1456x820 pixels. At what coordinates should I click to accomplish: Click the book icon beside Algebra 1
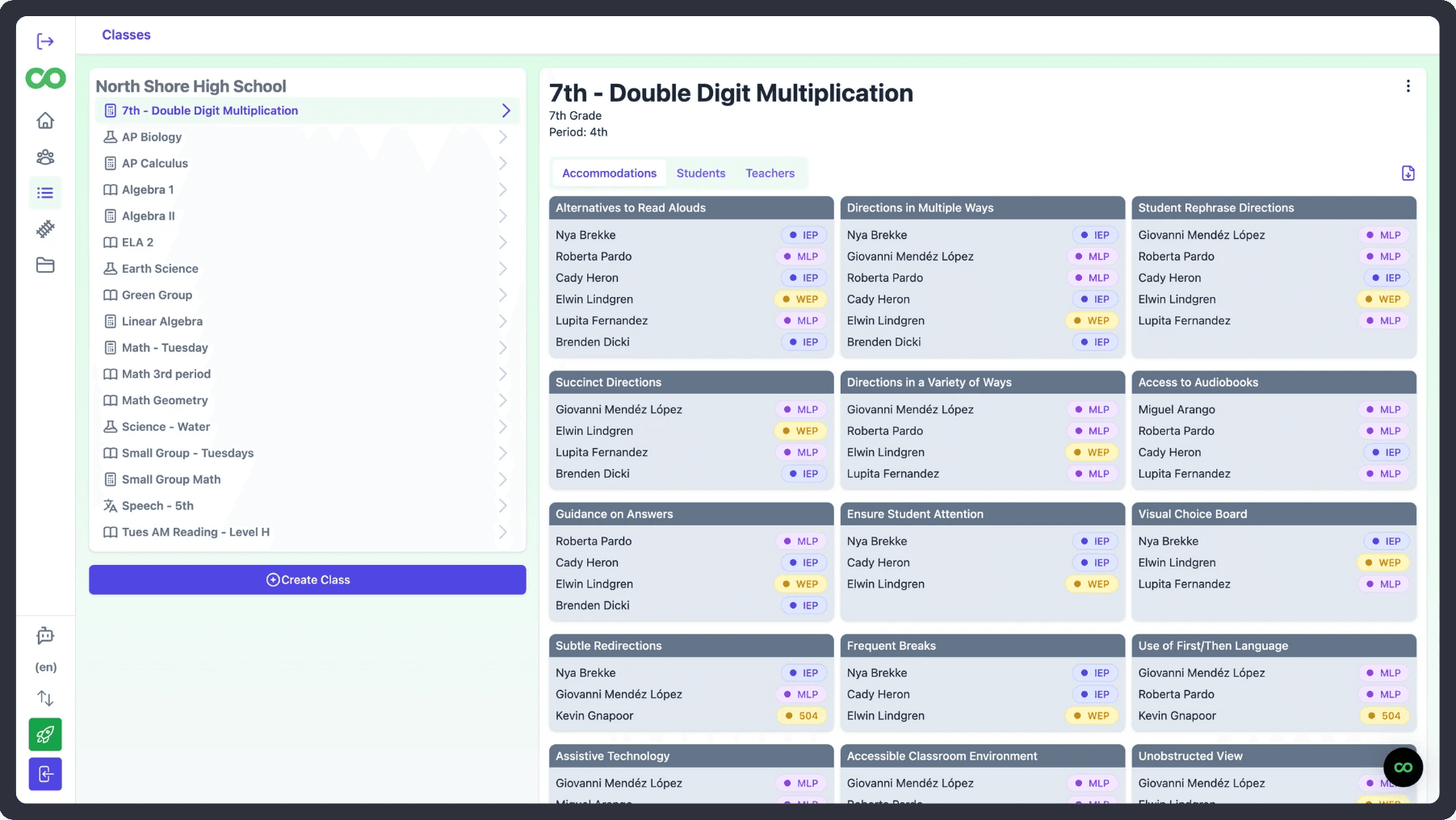[111, 190]
